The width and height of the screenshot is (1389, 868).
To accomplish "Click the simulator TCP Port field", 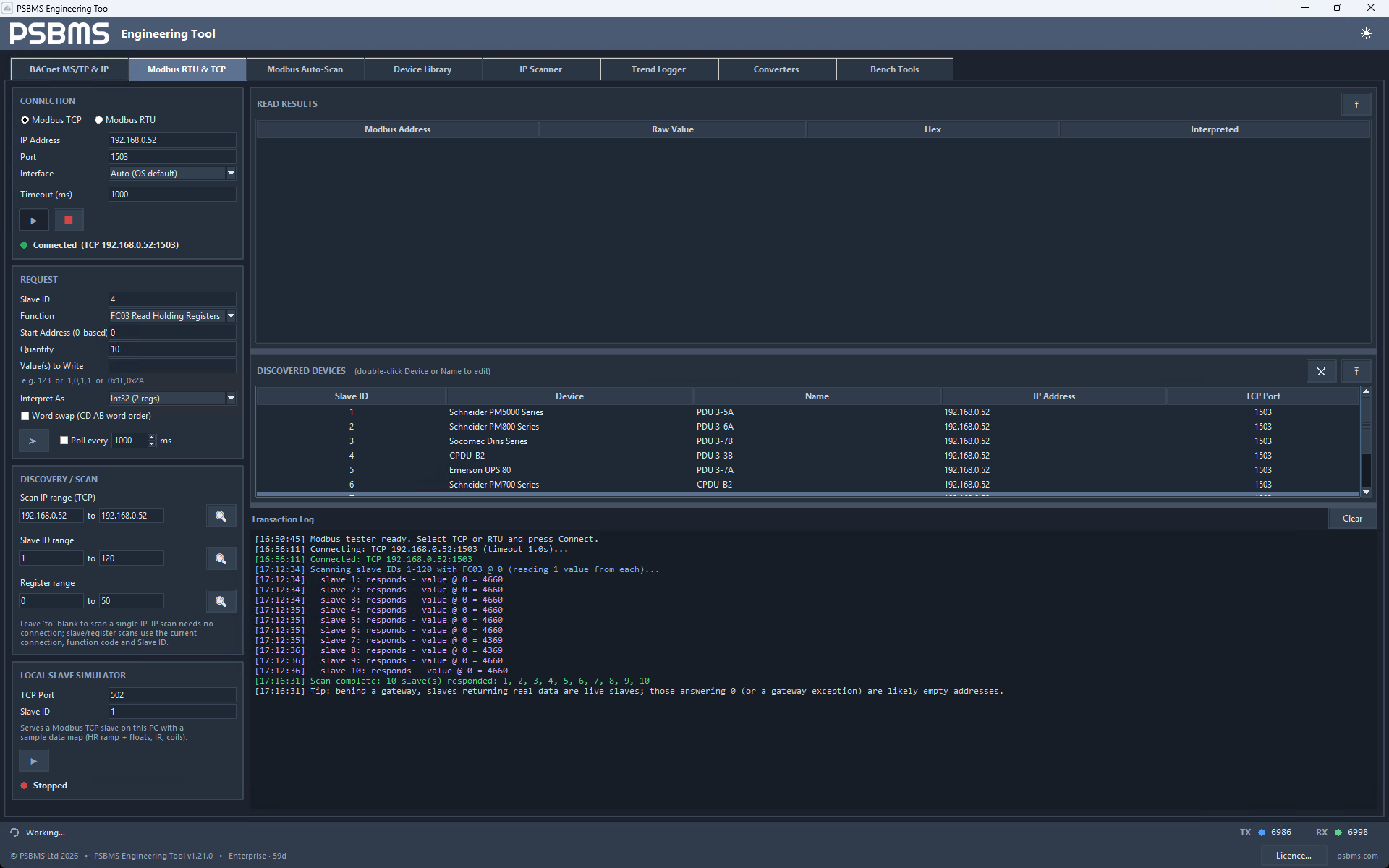I will pos(172,695).
